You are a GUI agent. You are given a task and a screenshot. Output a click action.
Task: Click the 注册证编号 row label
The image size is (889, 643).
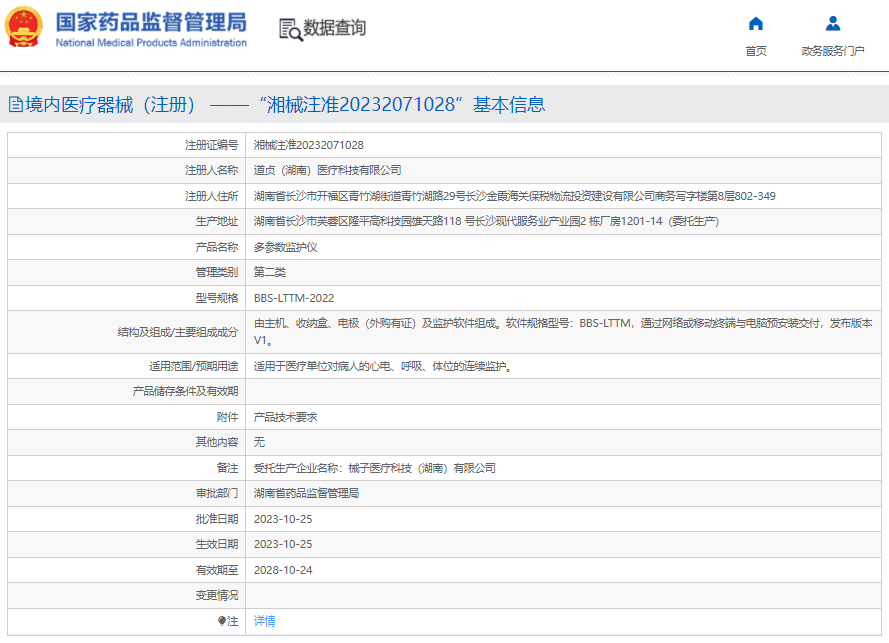211,145
